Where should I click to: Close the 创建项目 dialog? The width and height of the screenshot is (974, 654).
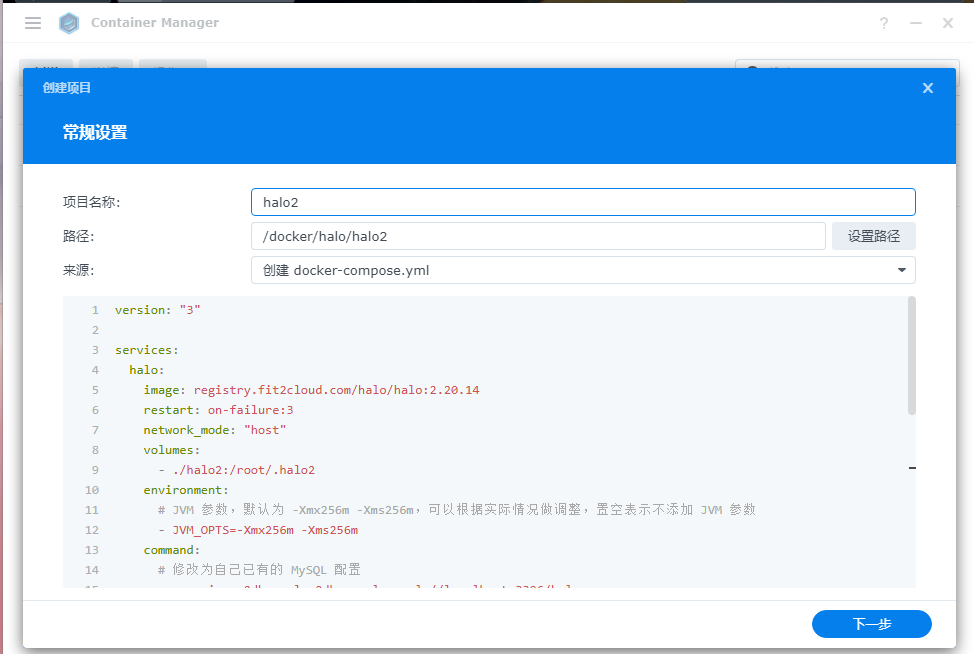coord(927,88)
